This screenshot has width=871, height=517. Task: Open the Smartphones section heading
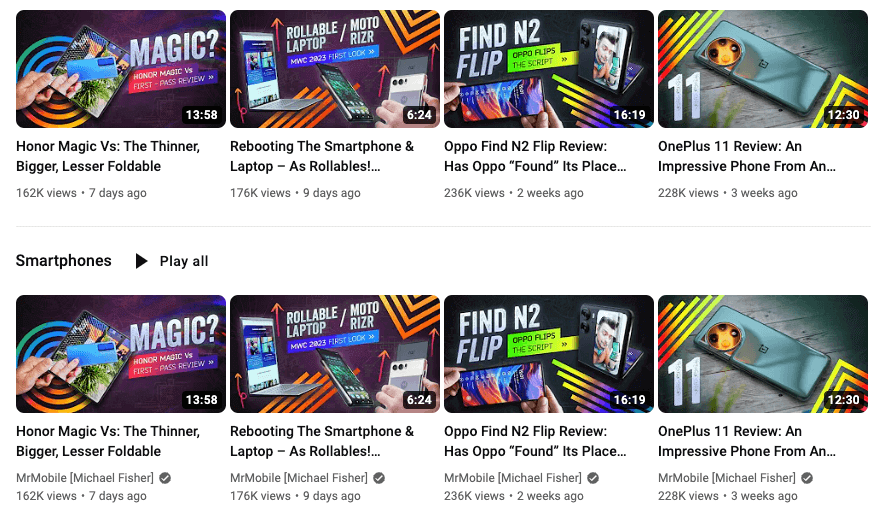63,260
